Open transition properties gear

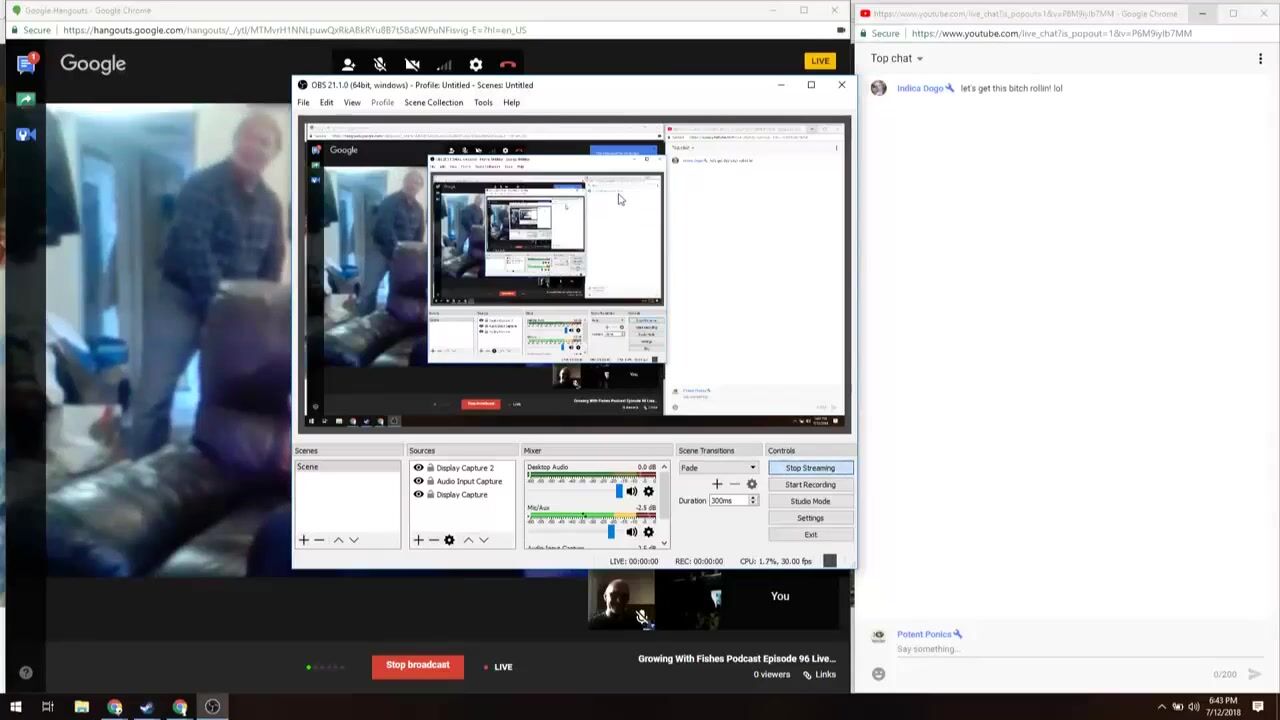point(752,484)
